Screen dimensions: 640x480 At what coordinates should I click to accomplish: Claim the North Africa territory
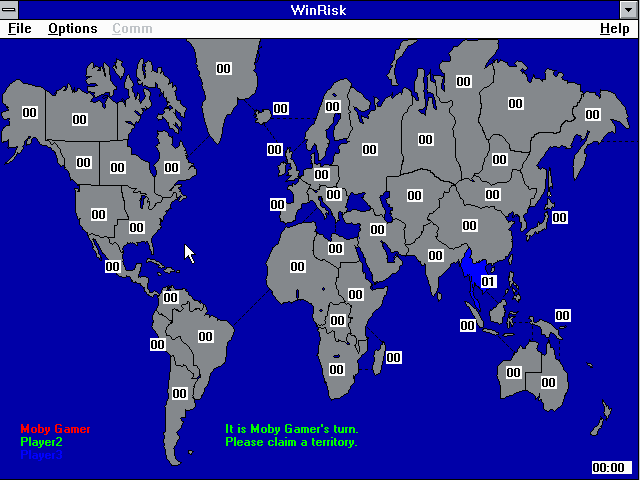point(298,267)
